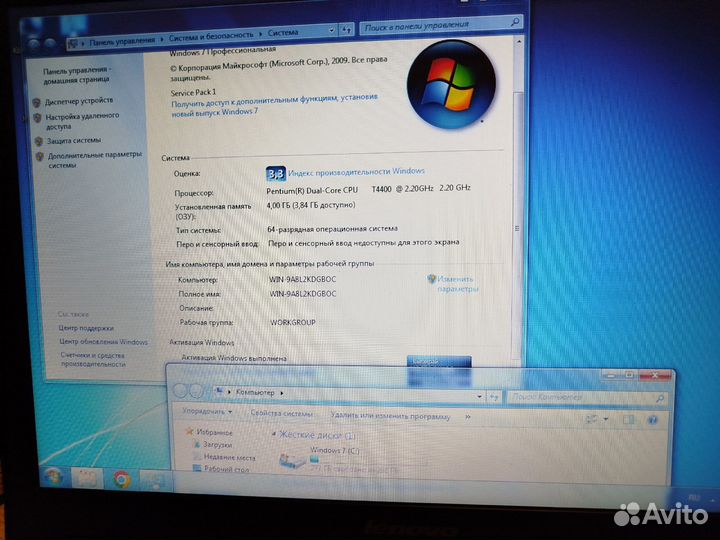This screenshot has height=540, width=720.
Task: Open Счетчики и средства производительности link
Action: 93,360
